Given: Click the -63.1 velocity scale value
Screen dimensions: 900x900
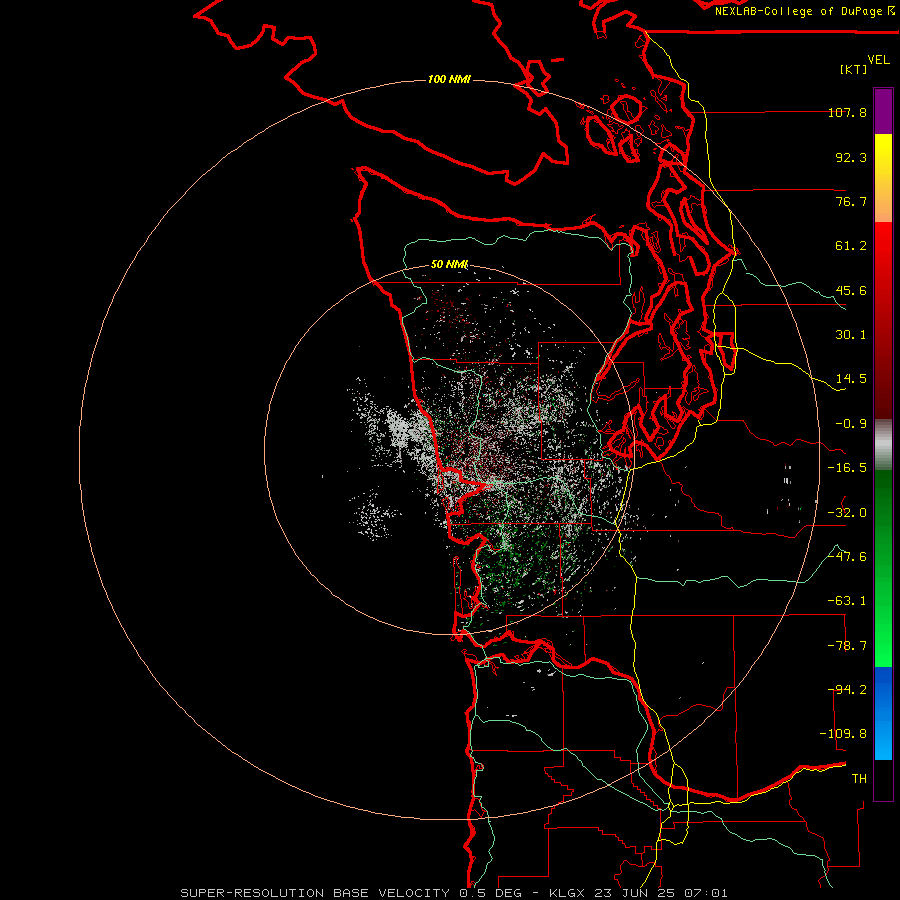Looking at the screenshot, I should click(x=847, y=601).
